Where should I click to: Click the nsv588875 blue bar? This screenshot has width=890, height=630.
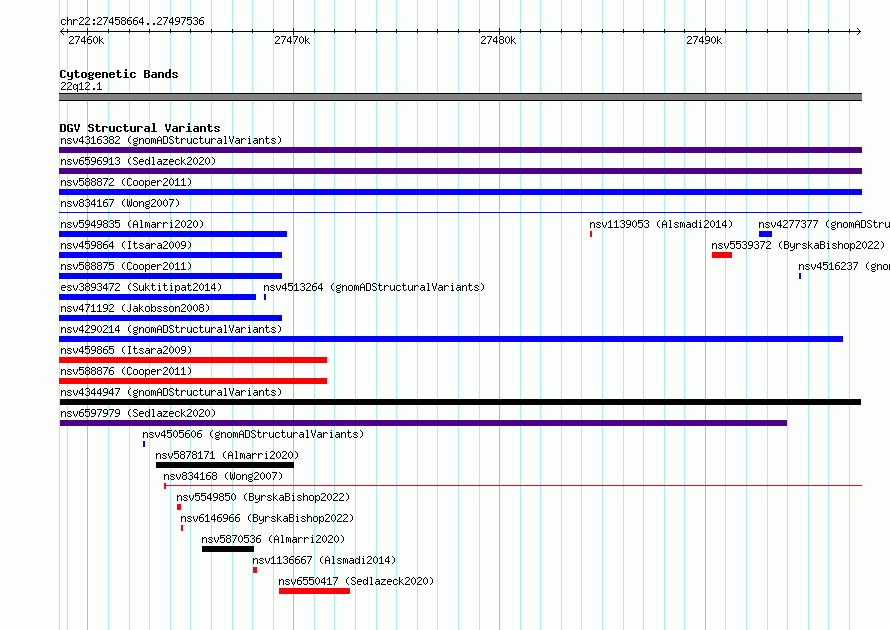(x=170, y=276)
